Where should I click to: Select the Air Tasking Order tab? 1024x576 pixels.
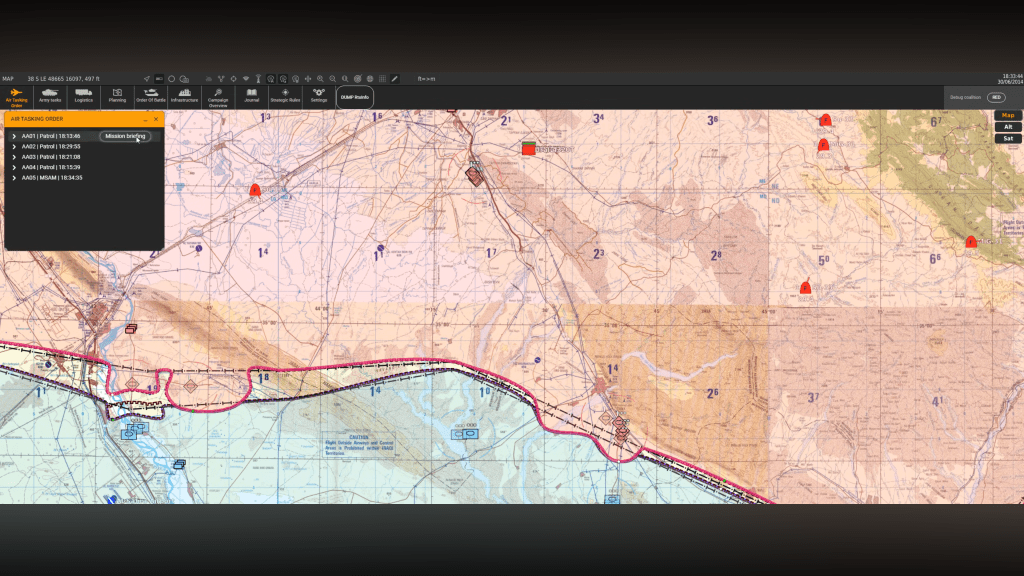tap(16, 96)
